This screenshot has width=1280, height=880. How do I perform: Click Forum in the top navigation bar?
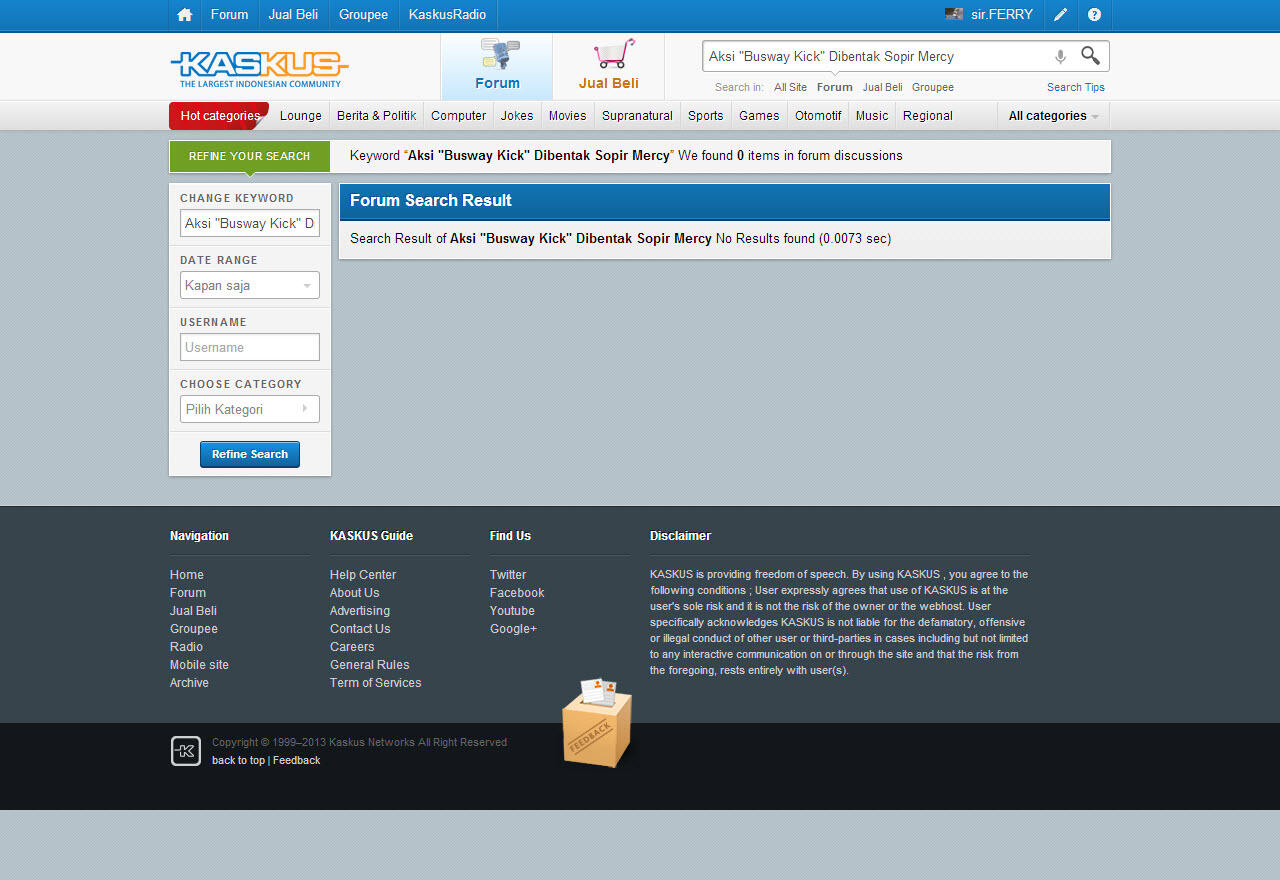pos(229,15)
